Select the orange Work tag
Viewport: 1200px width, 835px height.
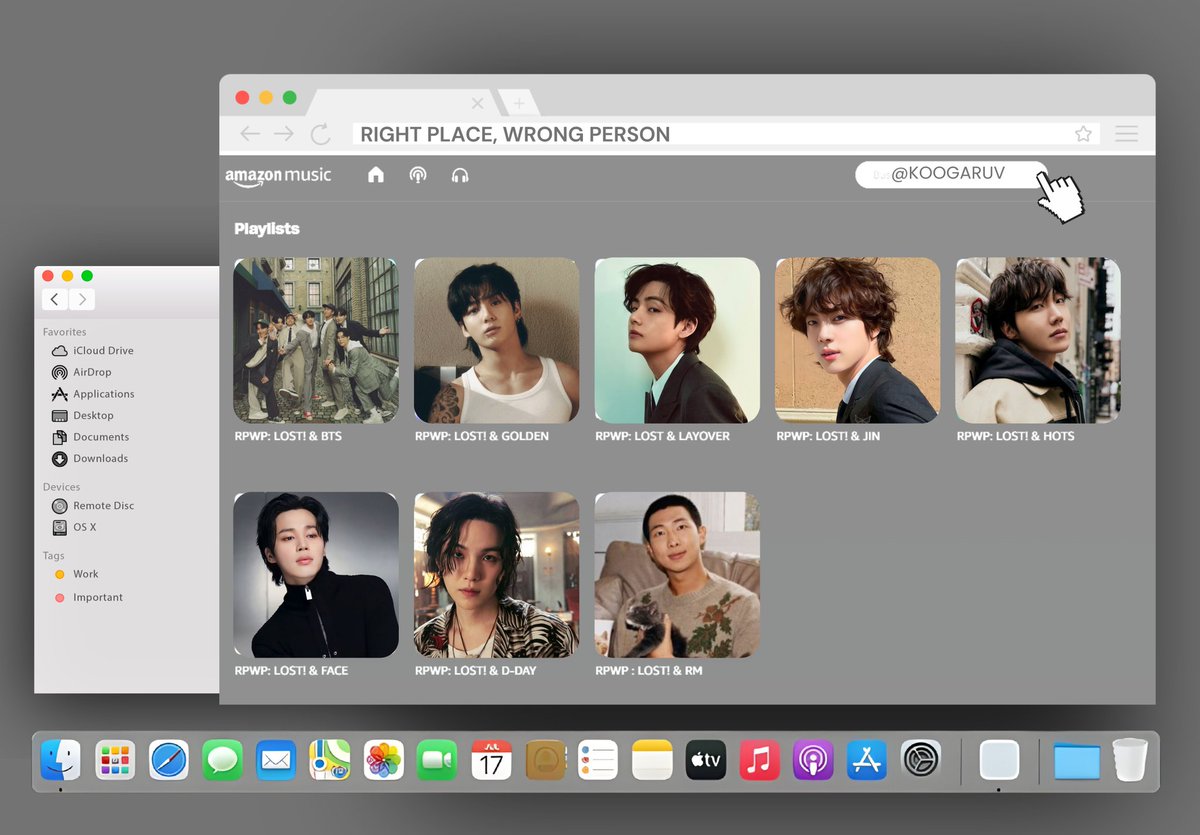click(x=76, y=574)
